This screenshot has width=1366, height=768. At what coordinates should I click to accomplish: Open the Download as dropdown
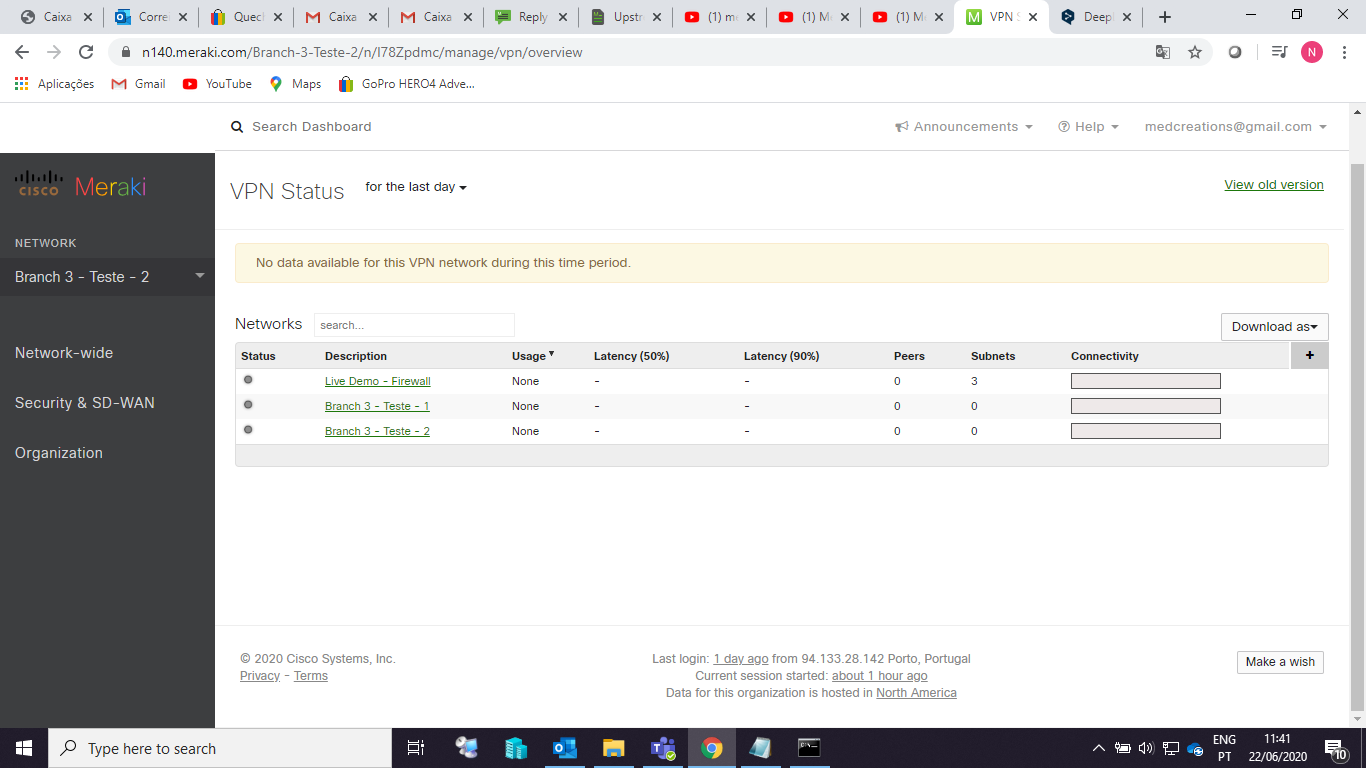point(1273,326)
